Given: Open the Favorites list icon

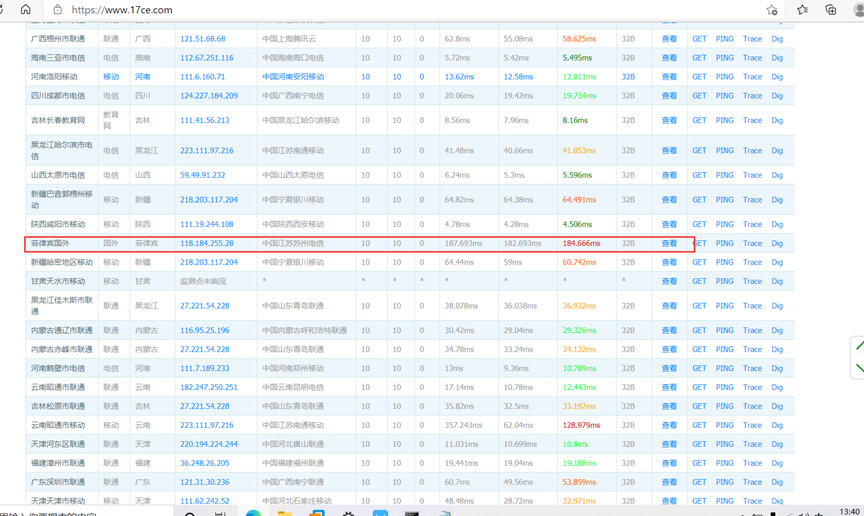Looking at the screenshot, I should (x=802, y=10).
